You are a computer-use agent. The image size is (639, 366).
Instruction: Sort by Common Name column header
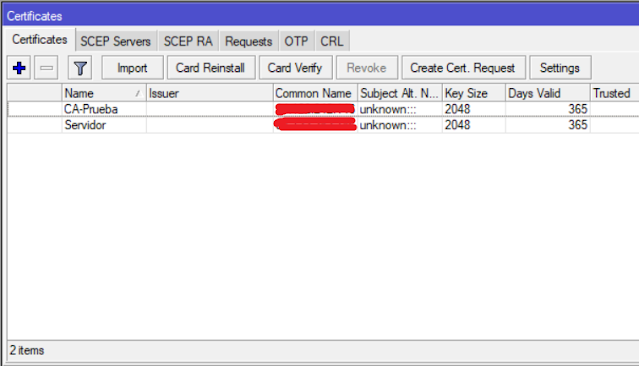click(x=315, y=93)
